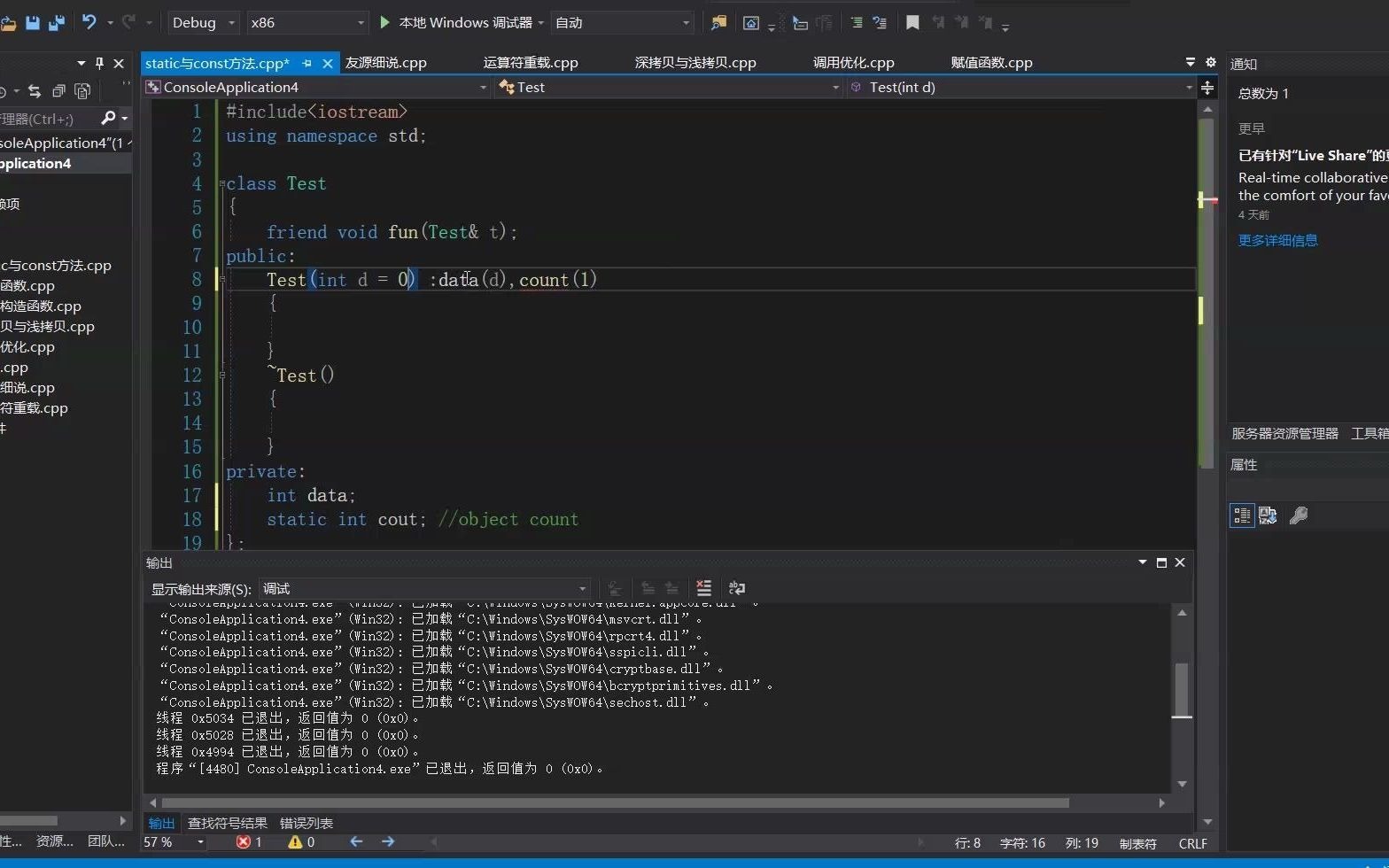The height and width of the screenshot is (868, 1389).
Task: Click the find-in-files folder icon
Action: 718,23
